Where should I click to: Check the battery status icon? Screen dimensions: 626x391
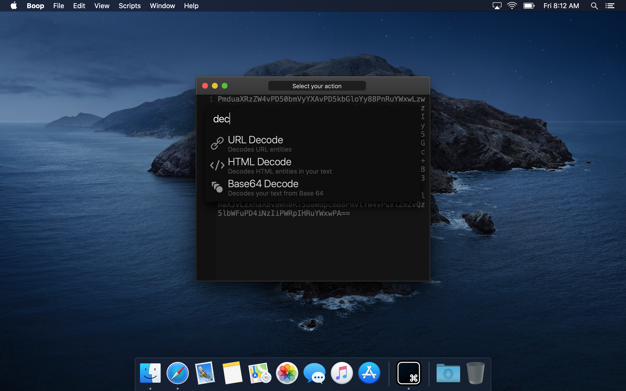coord(529,6)
